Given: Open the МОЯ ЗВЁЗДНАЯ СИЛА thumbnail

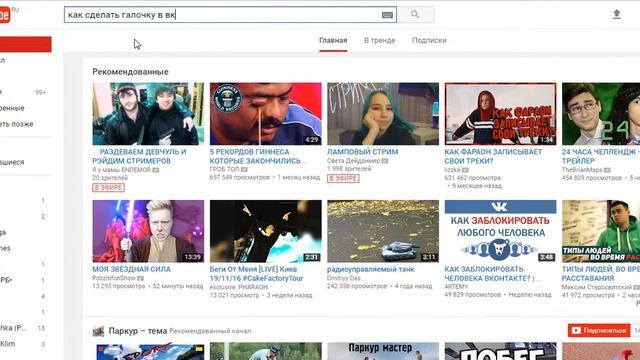Looking at the screenshot, I should point(148,231).
